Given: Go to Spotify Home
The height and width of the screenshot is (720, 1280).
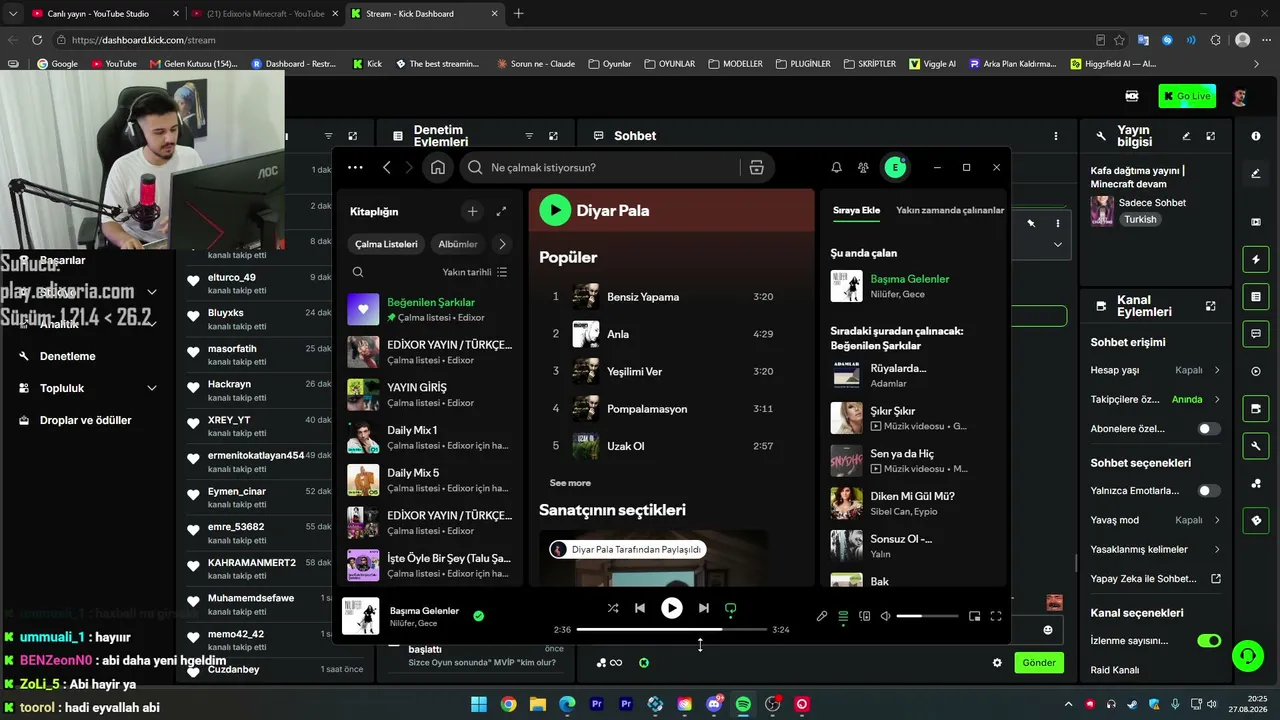Looking at the screenshot, I should pyautogui.click(x=438, y=168).
